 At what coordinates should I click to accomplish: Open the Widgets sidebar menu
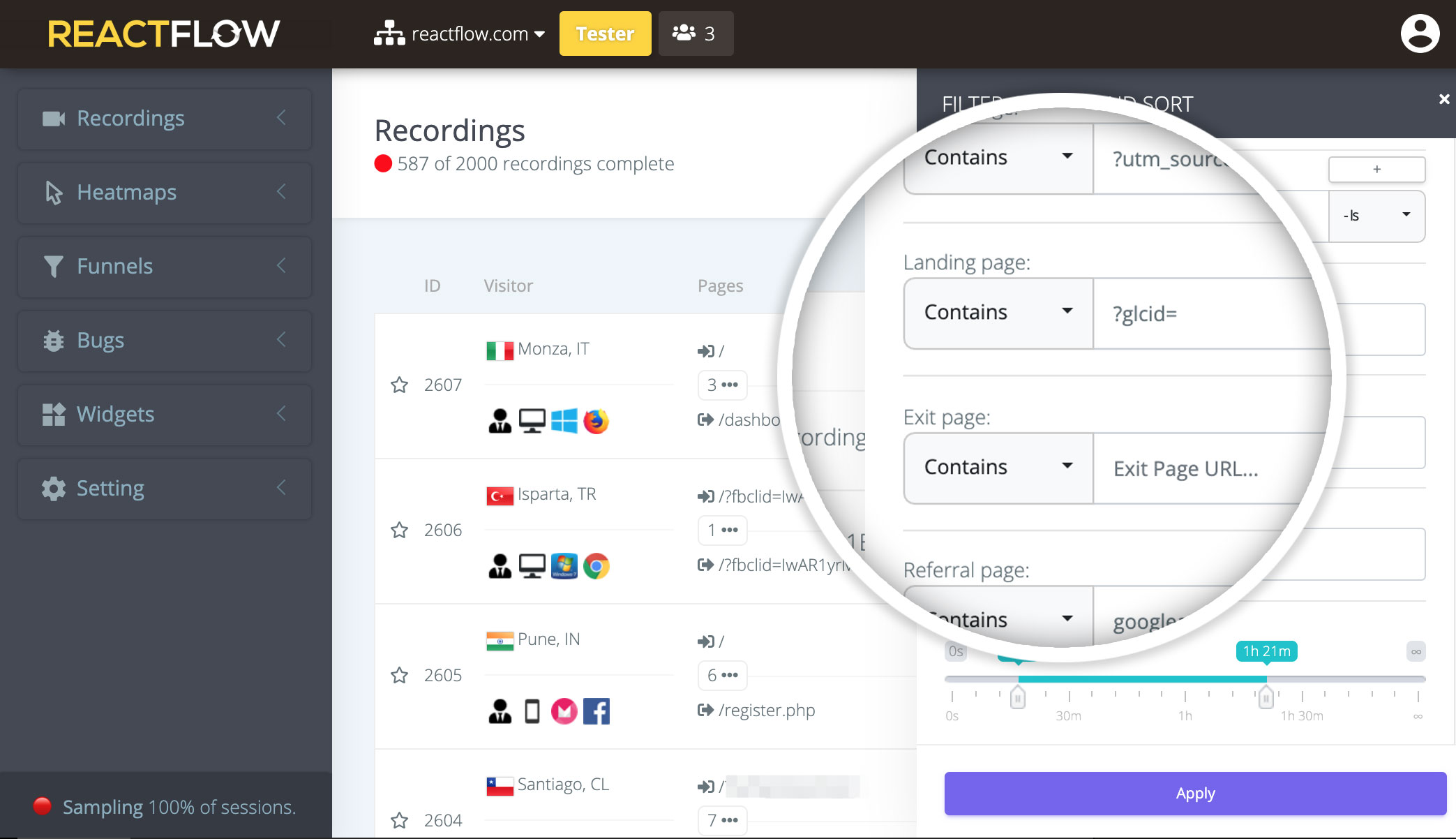pos(165,415)
